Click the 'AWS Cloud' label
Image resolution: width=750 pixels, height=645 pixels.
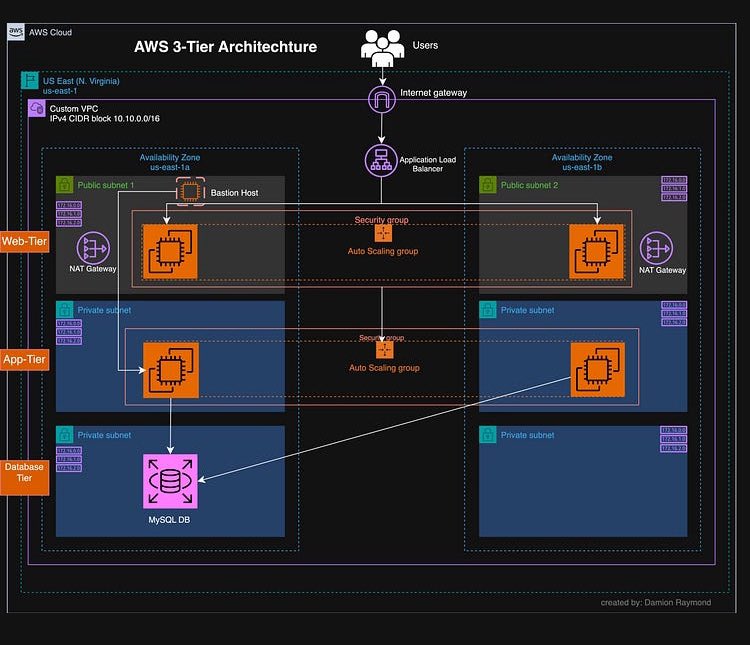[x=50, y=32]
